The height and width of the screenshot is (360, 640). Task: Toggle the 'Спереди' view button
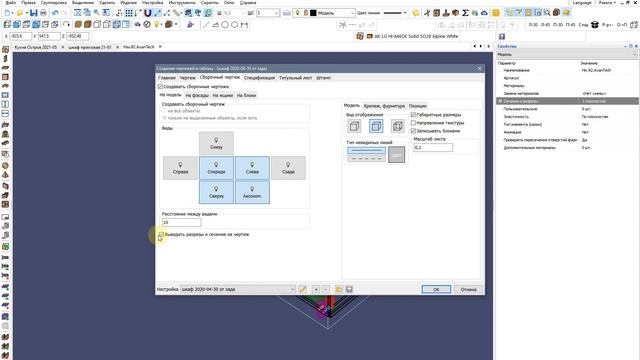tap(216, 168)
